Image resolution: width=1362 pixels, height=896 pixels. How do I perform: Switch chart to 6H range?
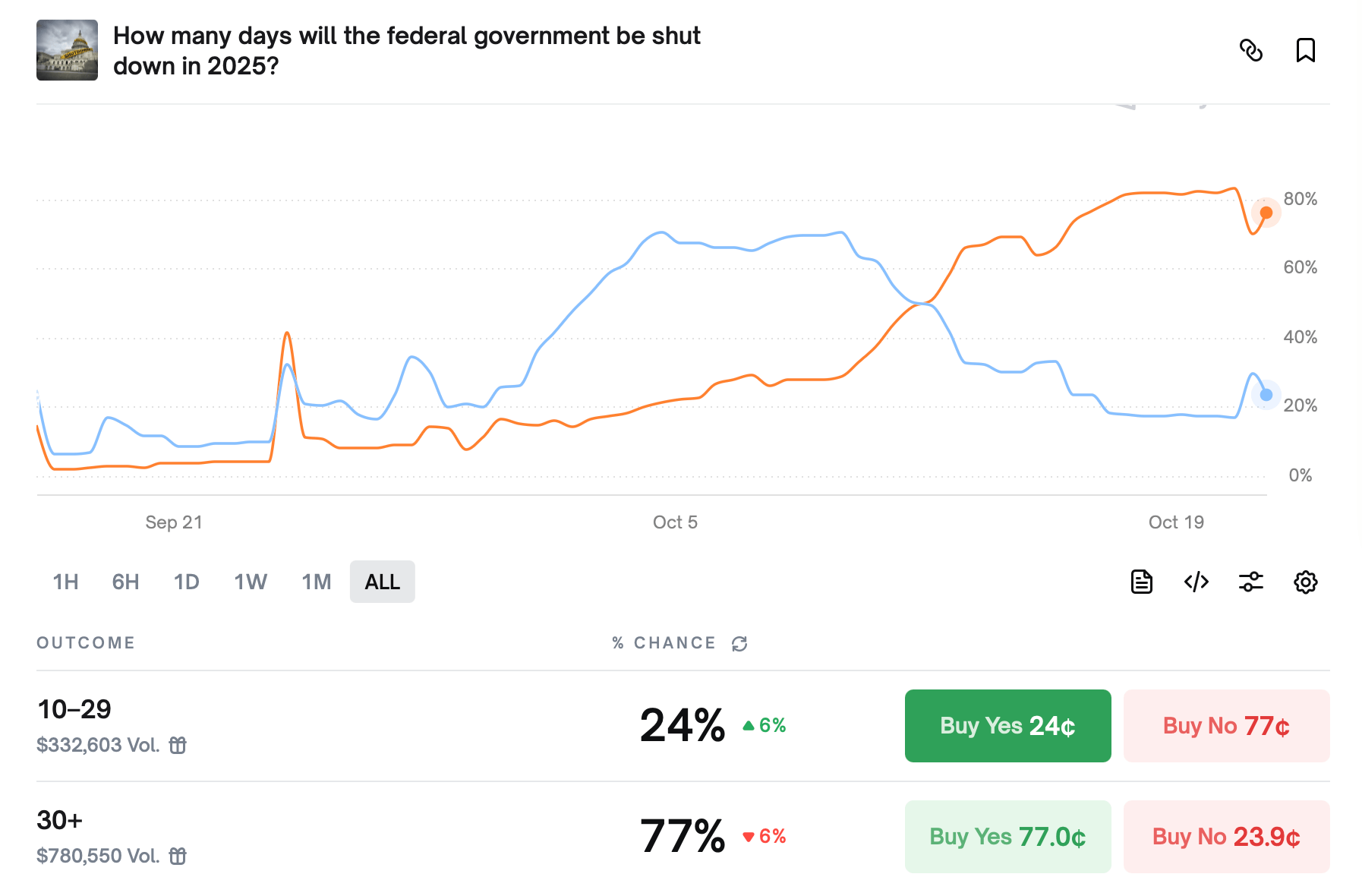point(125,582)
